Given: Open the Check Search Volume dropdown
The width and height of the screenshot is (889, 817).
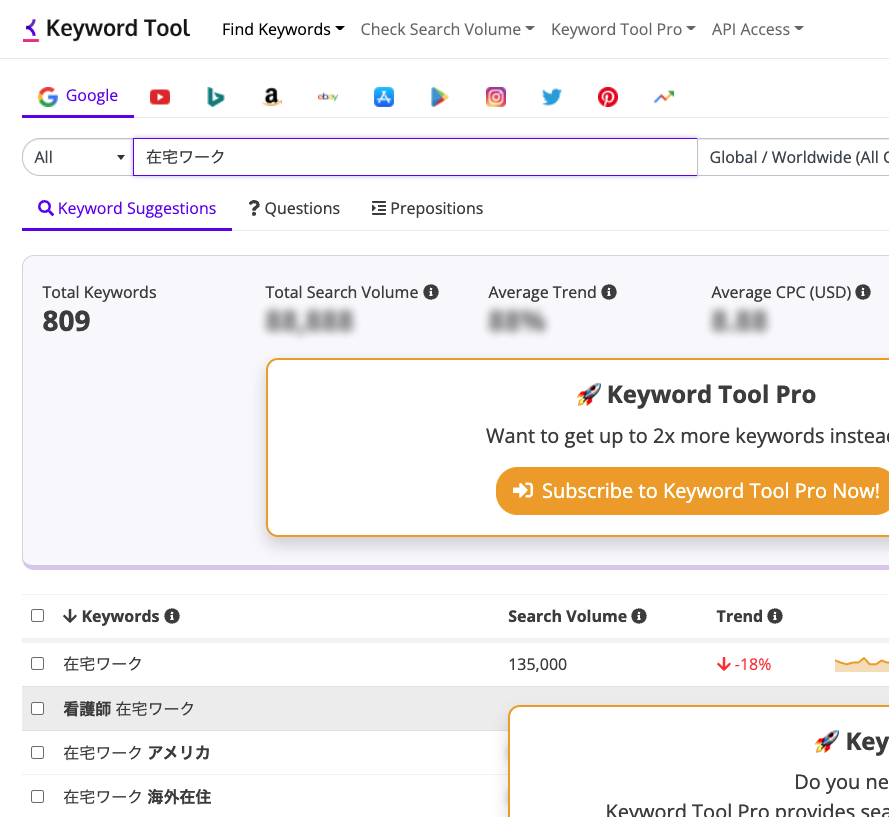Looking at the screenshot, I should click(447, 29).
